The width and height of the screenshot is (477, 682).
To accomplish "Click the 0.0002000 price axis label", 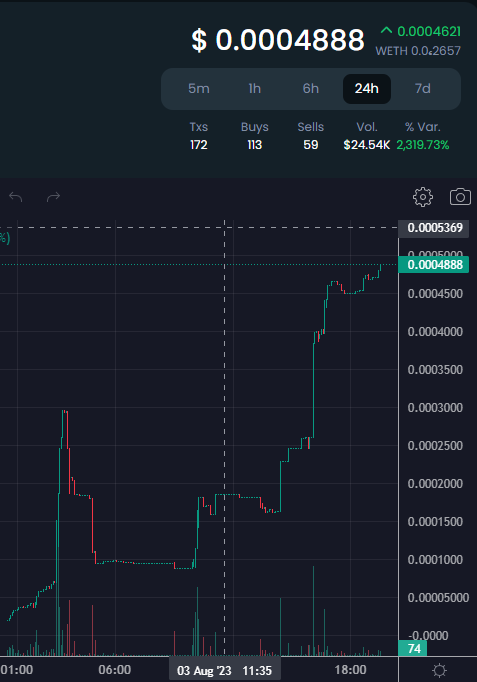I will click(435, 483).
